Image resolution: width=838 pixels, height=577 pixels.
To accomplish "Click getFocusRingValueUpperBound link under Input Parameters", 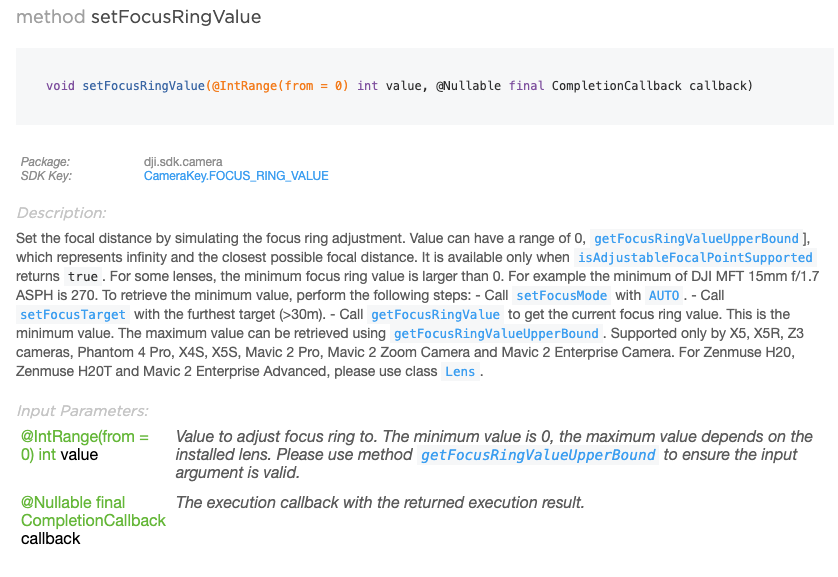I will [x=538, y=455].
